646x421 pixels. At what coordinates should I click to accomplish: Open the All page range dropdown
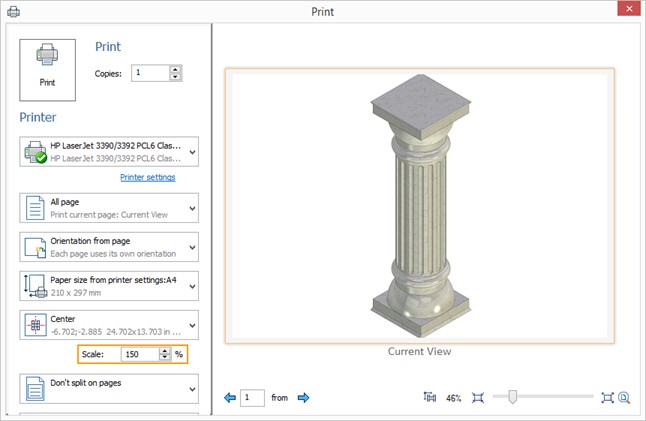[192, 208]
